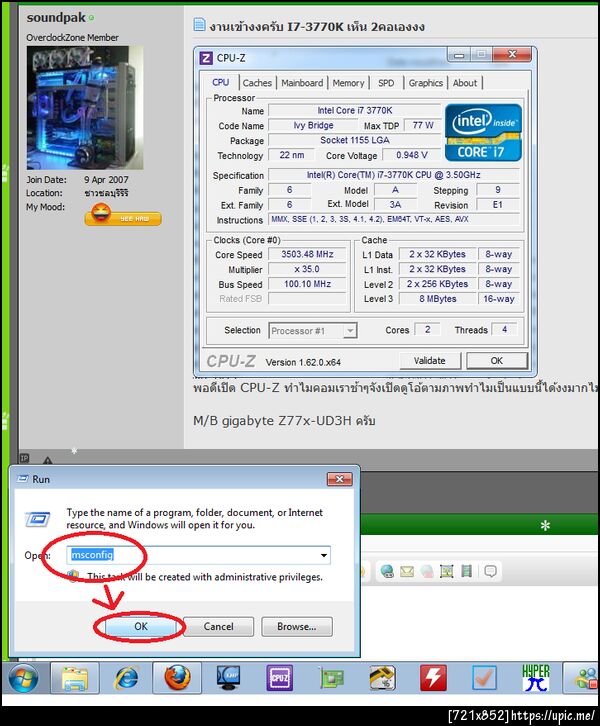
Task: Click the email envelope icon in editor toolbar
Action: 407,571
